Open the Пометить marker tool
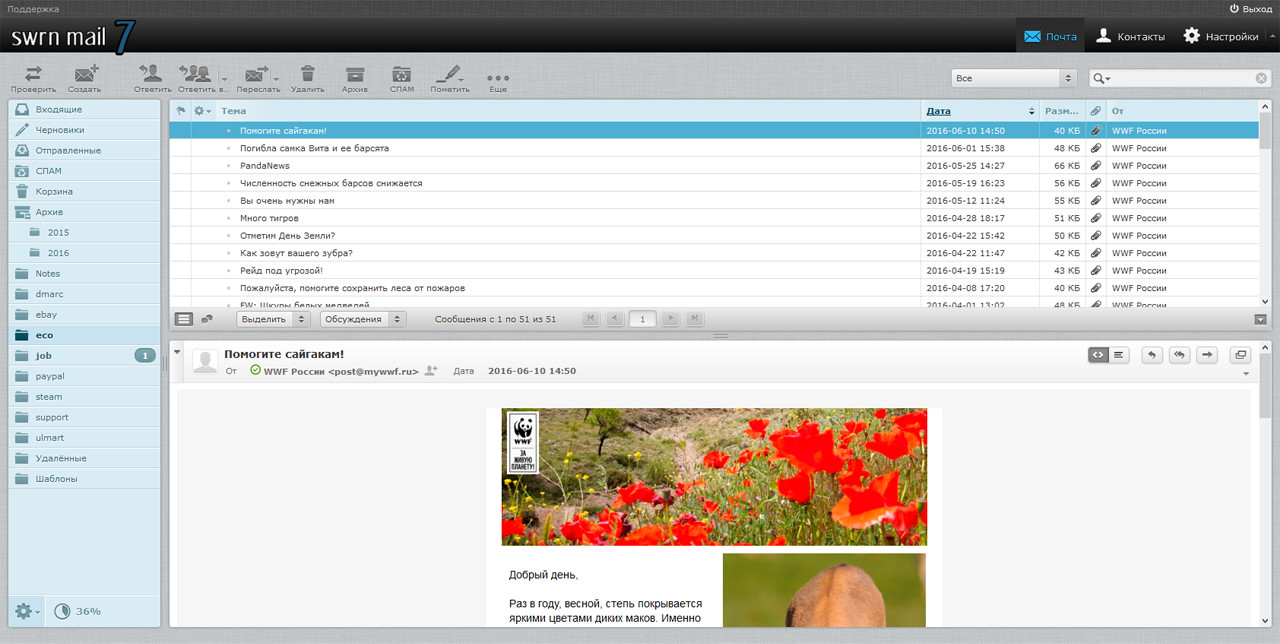 click(x=449, y=78)
